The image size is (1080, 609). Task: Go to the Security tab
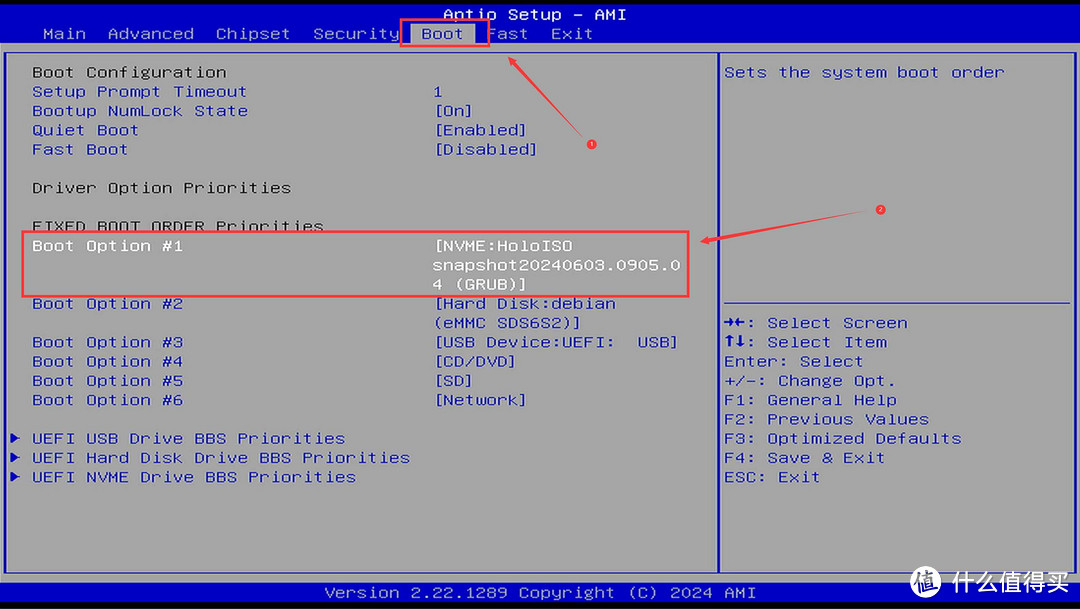355,34
